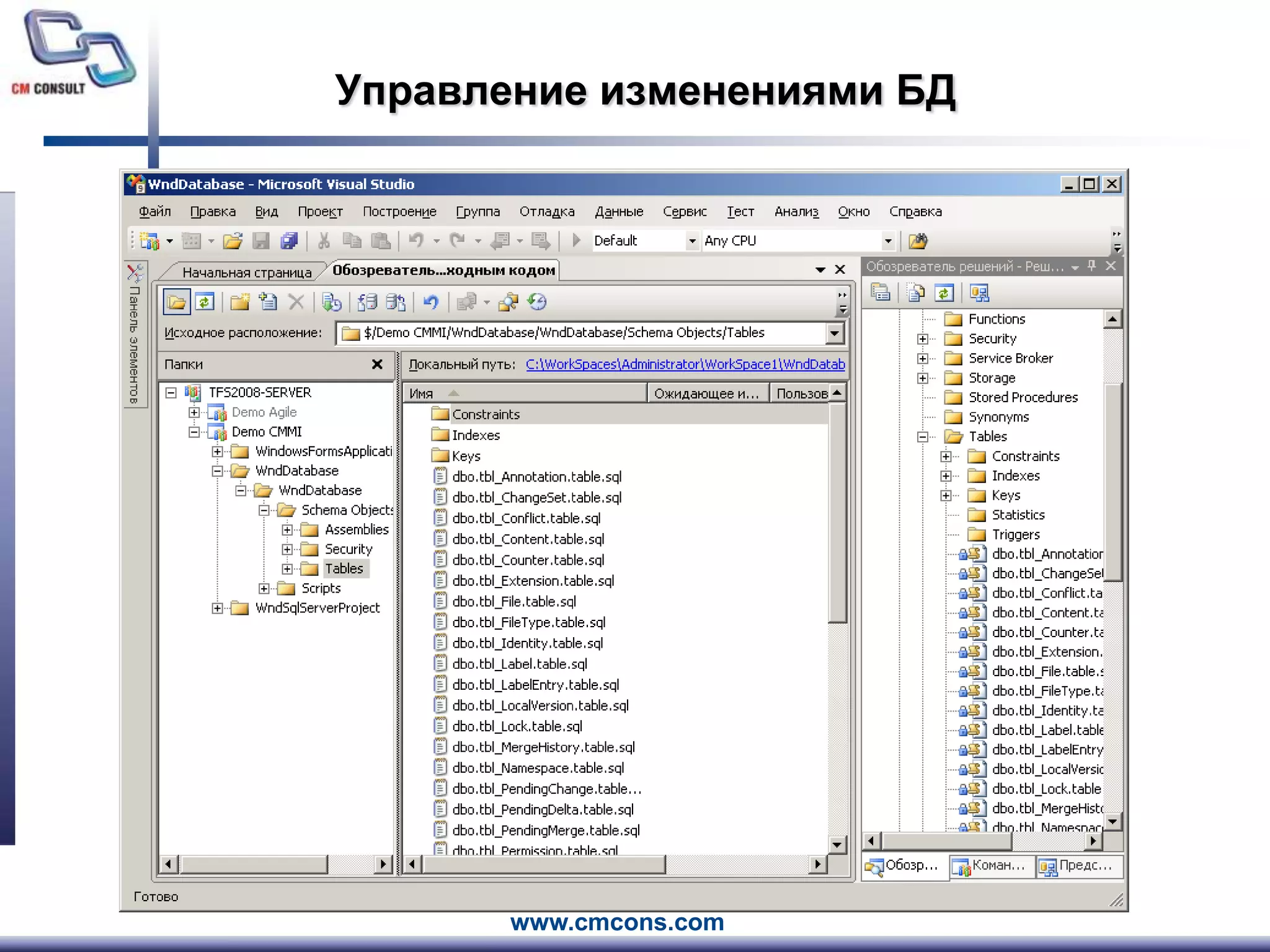Click the Delete X icon in Source Control Explorer
1270x952 pixels.
click(x=296, y=302)
